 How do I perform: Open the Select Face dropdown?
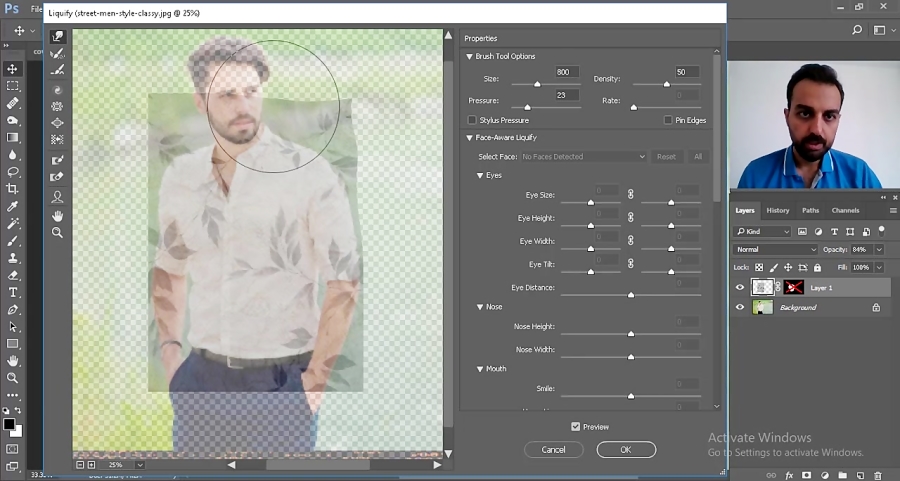point(583,157)
